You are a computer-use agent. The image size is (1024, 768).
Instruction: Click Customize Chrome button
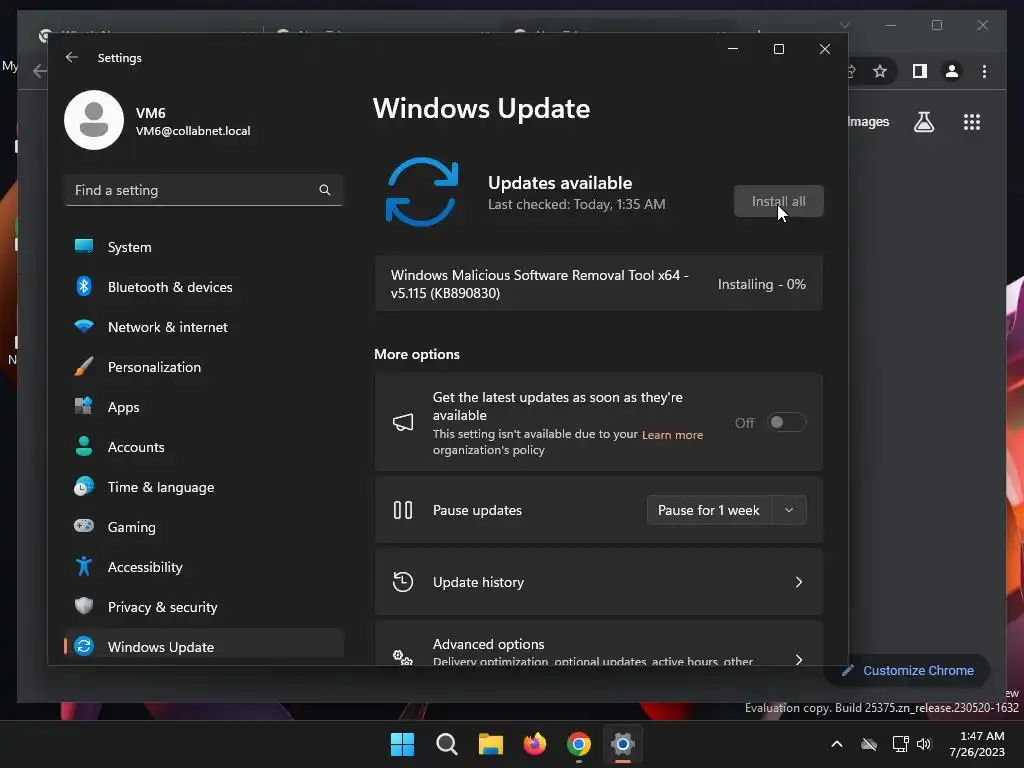pyautogui.click(x=908, y=671)
